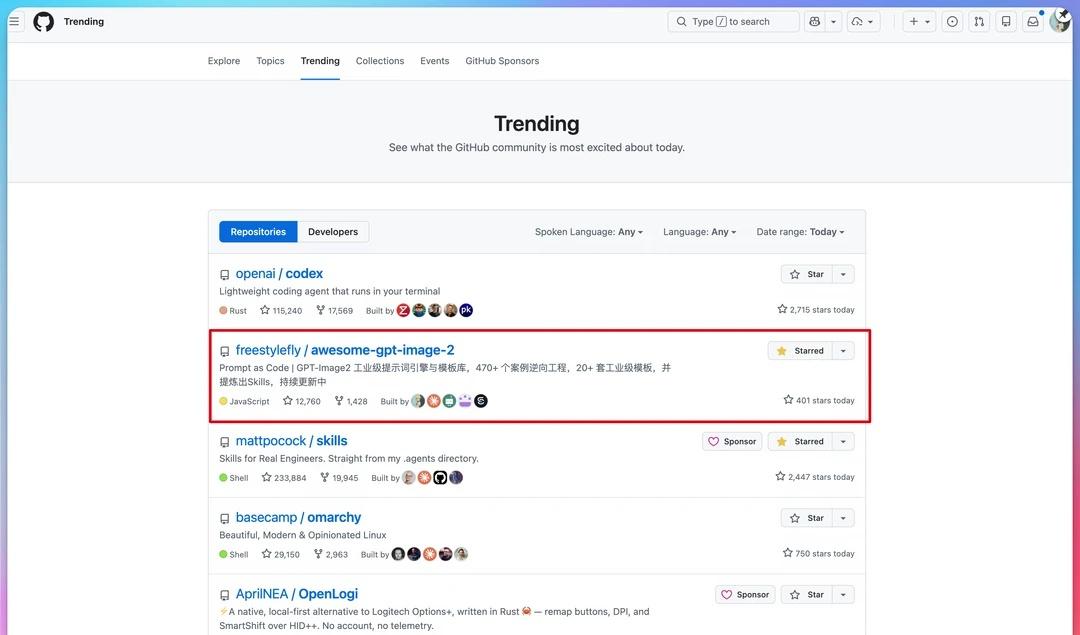Open AprilNEA / OpenLogi repository link
1080x635 pixels.
pyautogui.click(x=297, y=594)
